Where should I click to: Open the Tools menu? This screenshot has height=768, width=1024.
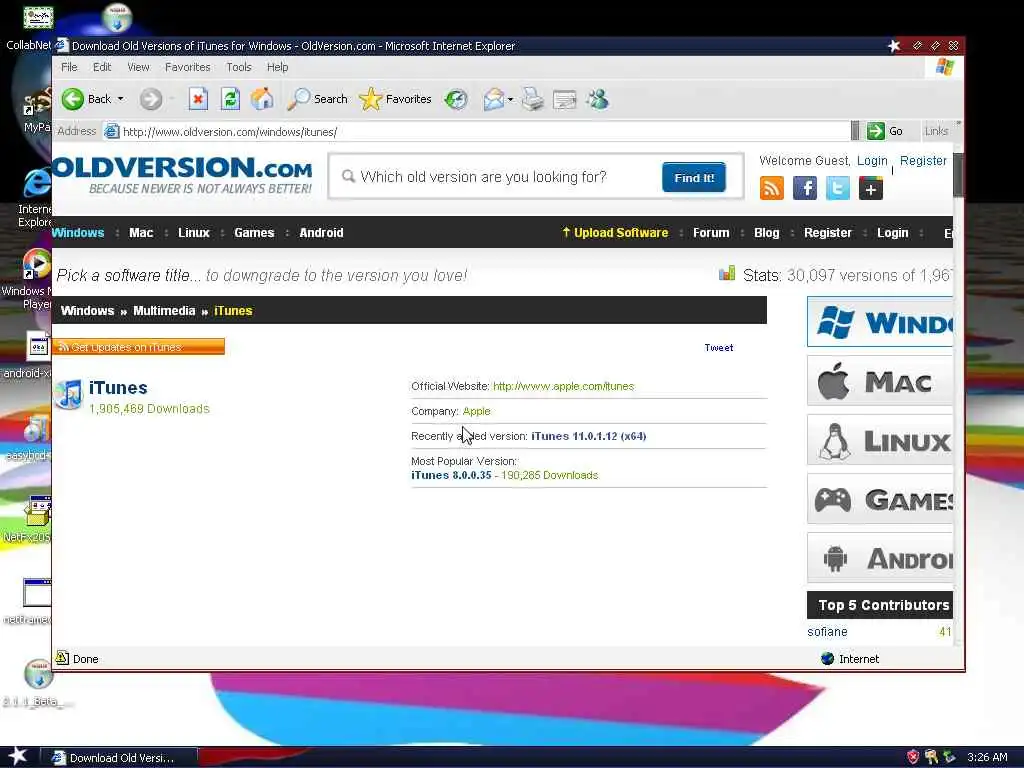pos(239,67)
